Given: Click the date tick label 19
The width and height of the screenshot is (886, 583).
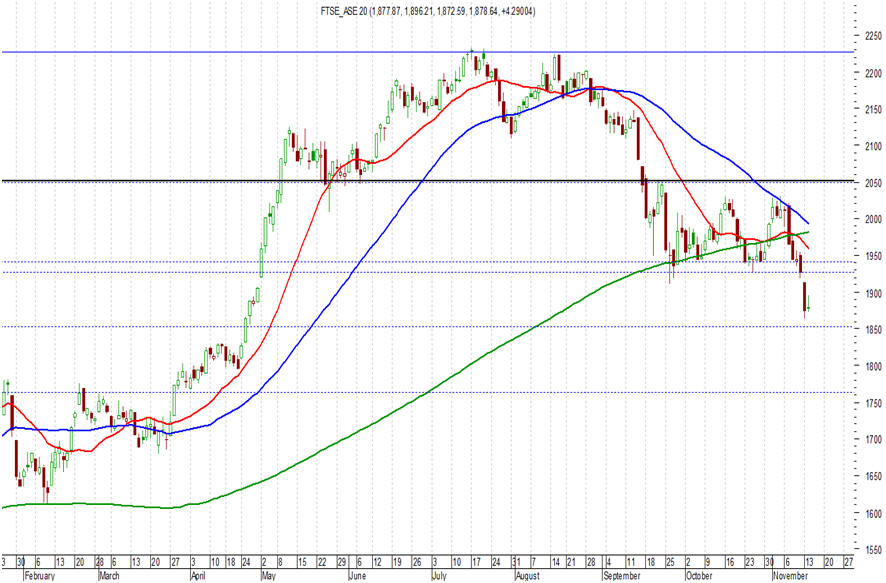Looking at the screenshot, I should coord(397,563).
